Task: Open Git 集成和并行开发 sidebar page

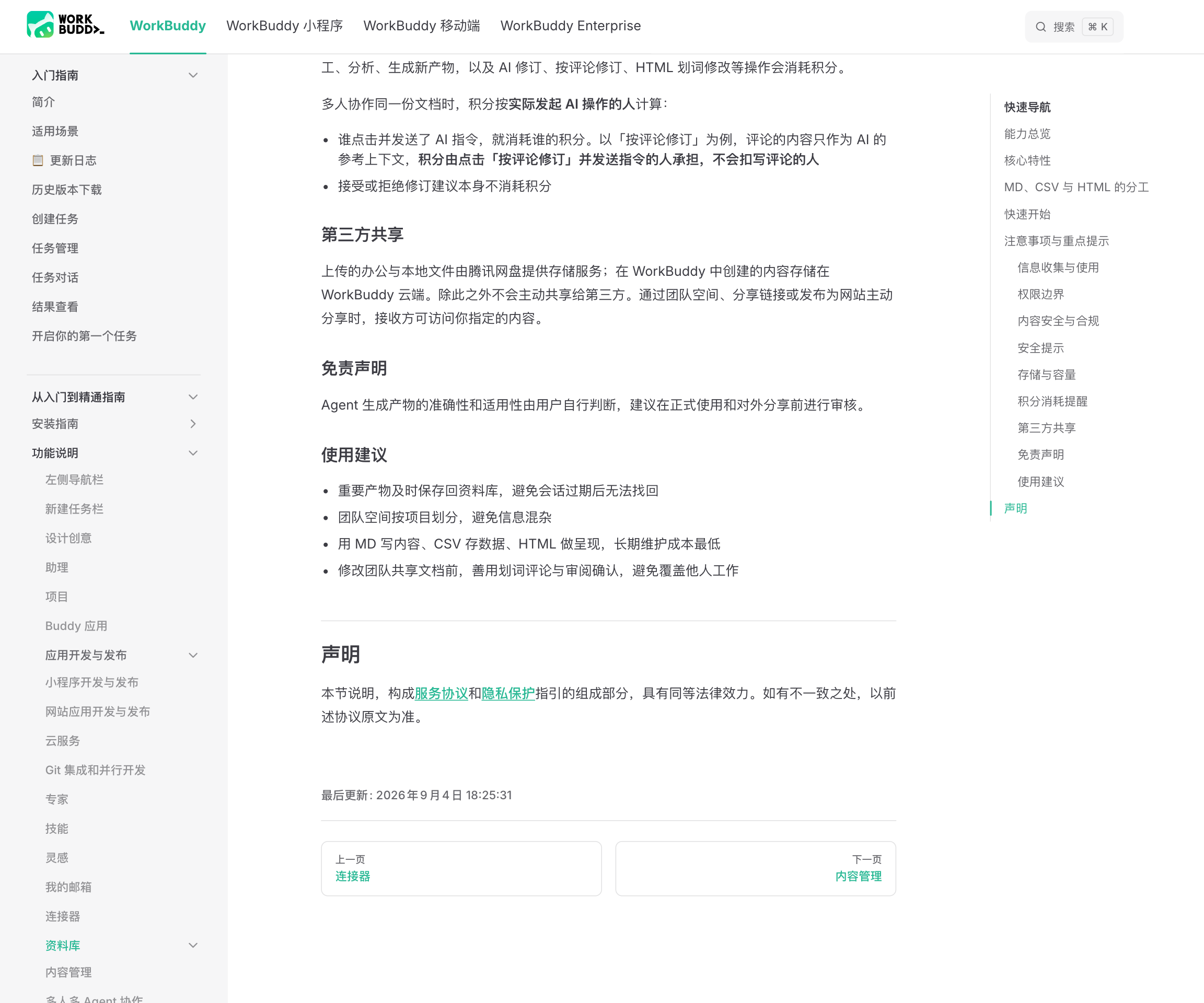Action: pos(96,769)
